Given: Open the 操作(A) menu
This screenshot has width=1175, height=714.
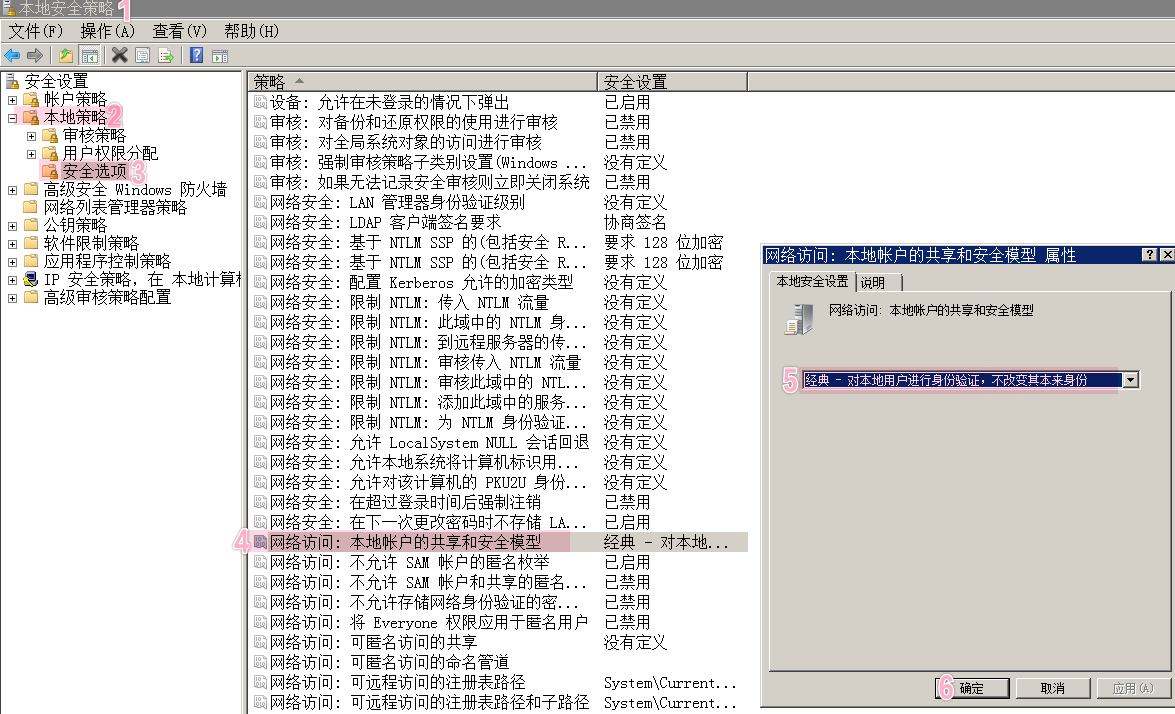Looking at the screenshot, I should pos(107,31).
